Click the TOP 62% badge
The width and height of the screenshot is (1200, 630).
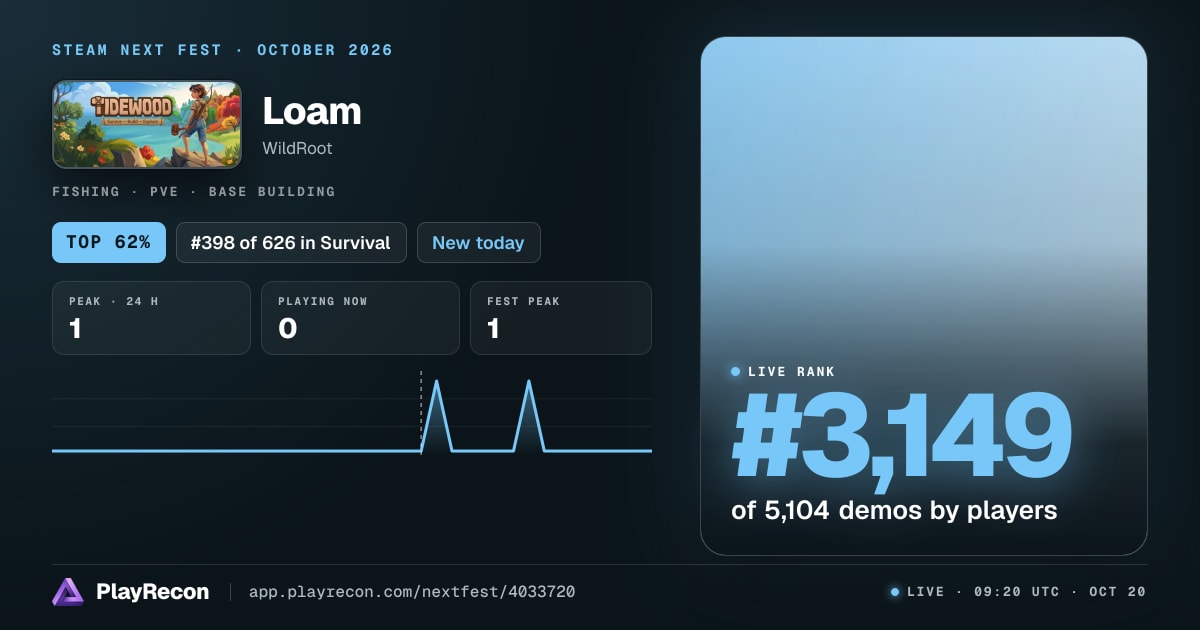click(x=109, y=242)
